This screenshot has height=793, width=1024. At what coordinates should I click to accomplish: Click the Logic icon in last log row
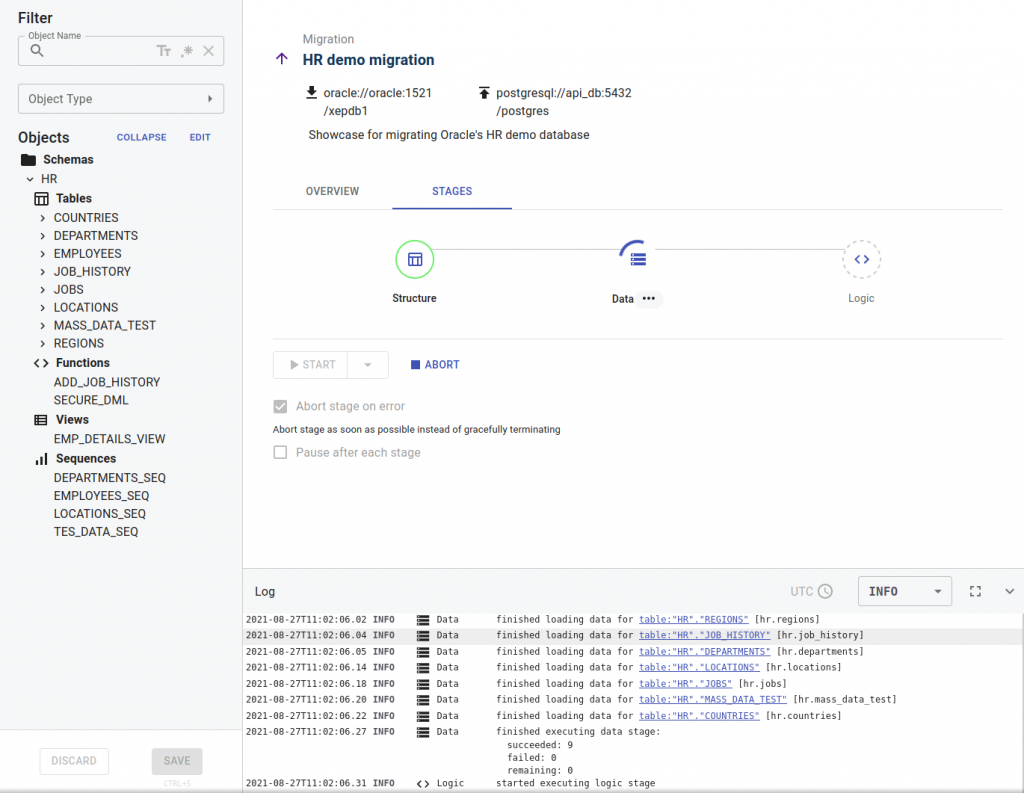pos(423,783)
